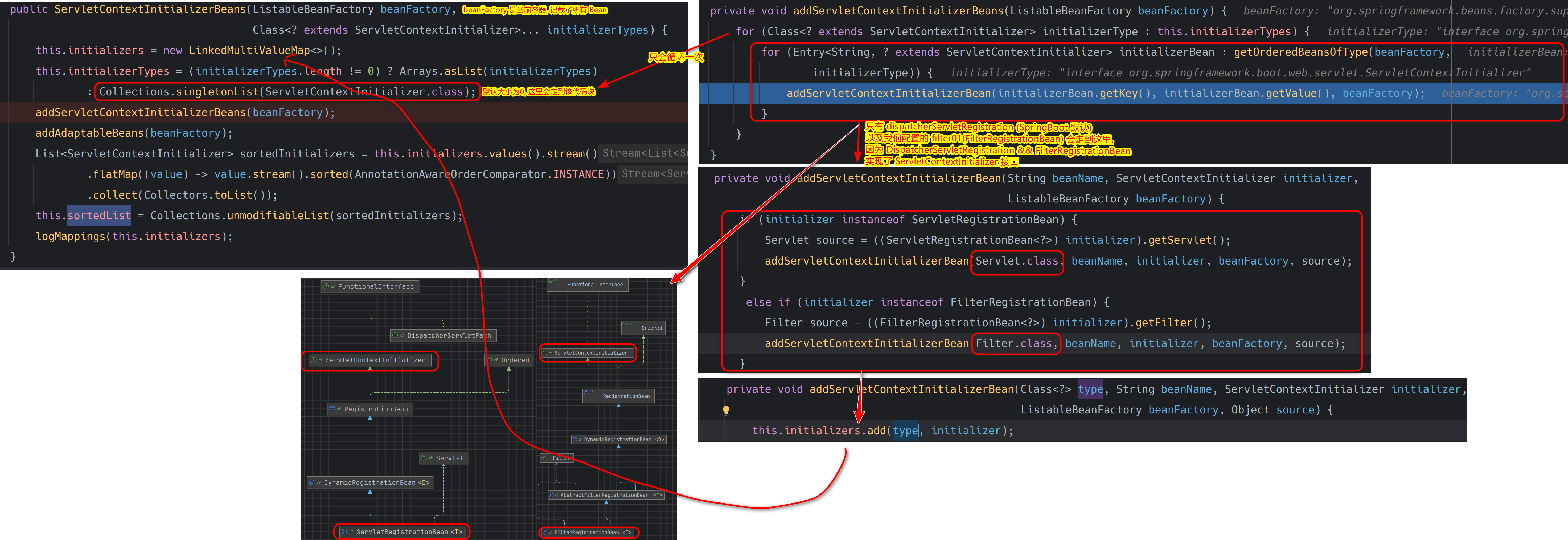
Task: Select ServletContextInitializer node in the Servlet diagram
Action: (370, 360)
